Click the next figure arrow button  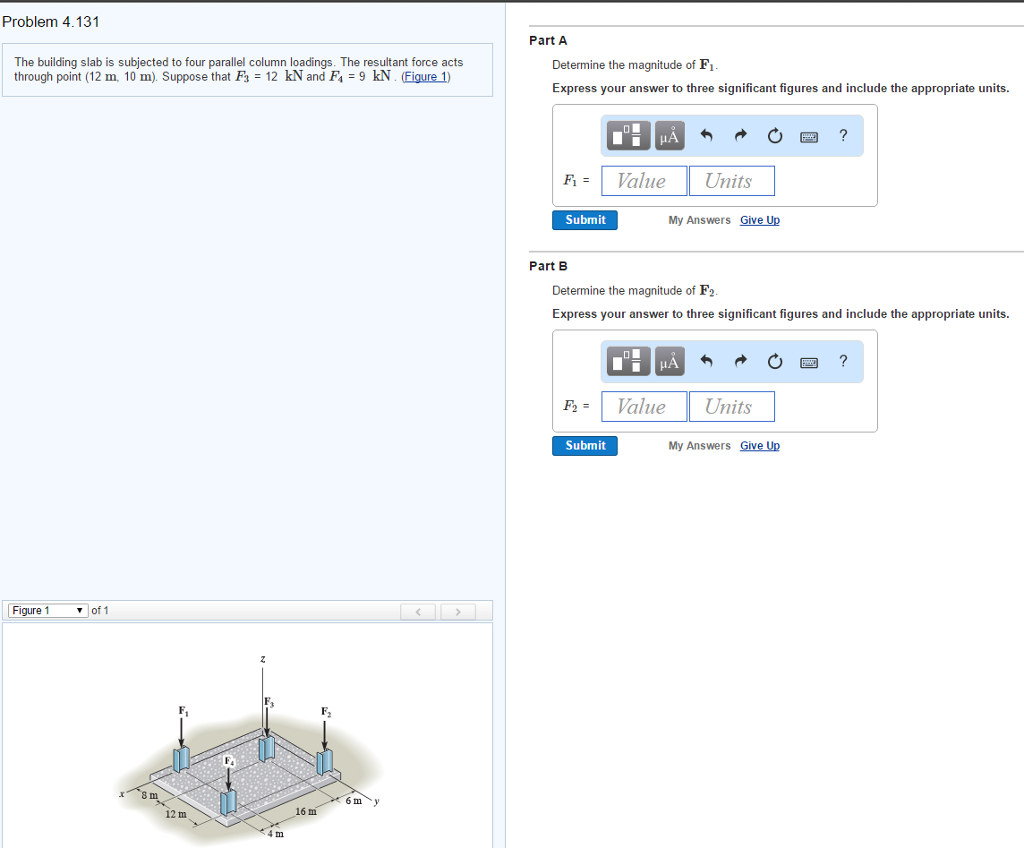click(458, 610)
